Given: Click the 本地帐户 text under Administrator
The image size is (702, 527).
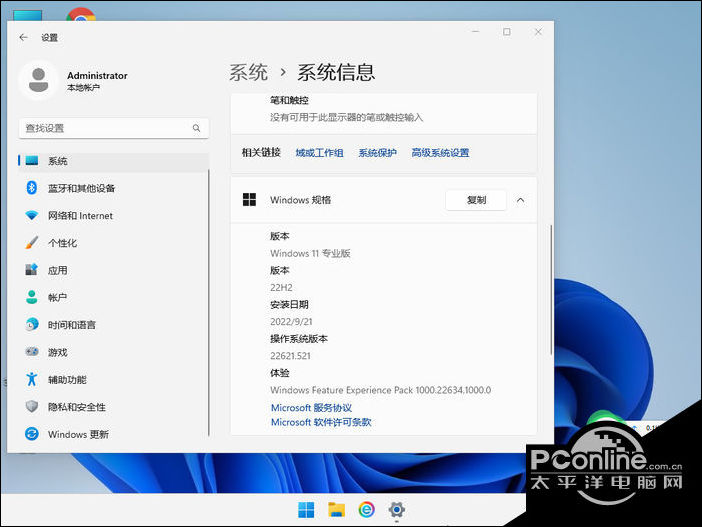Looking at the screenshot, I should pos(83,87).
